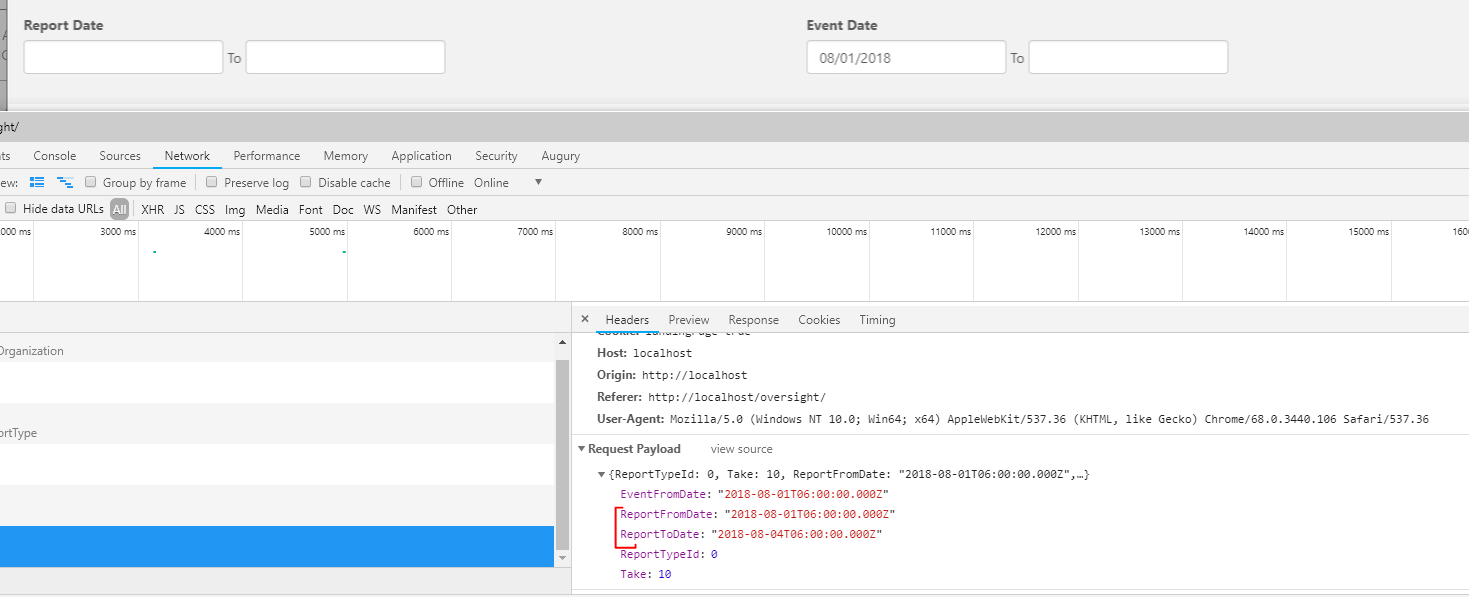1469x597 pixels.
Task: Select the Network tab
Action: tap(187, 156)
